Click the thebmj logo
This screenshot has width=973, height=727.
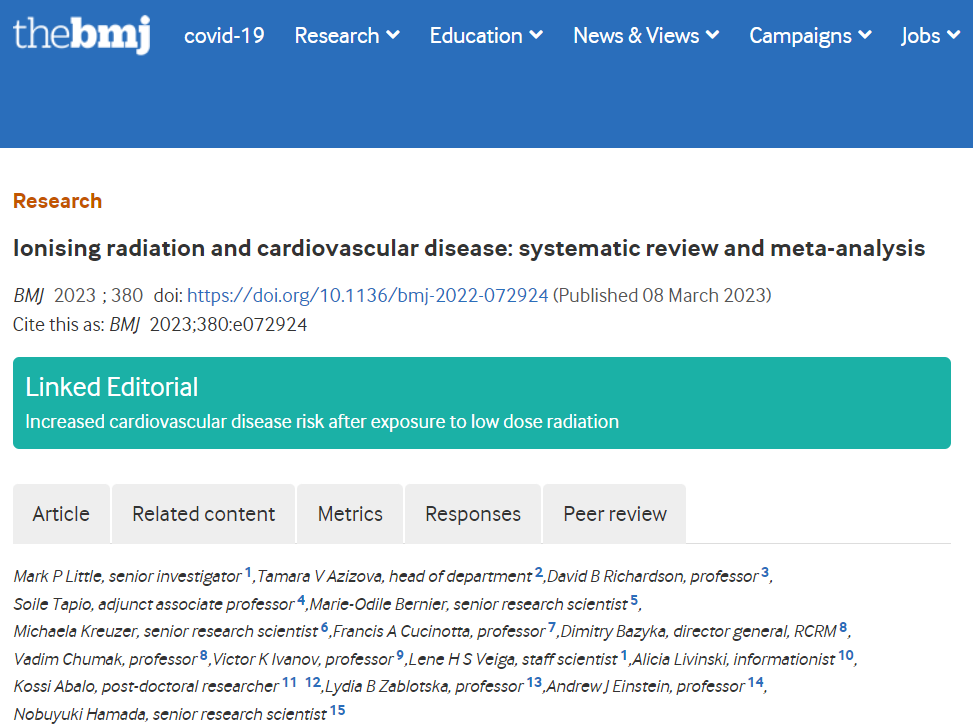[81, 35]
